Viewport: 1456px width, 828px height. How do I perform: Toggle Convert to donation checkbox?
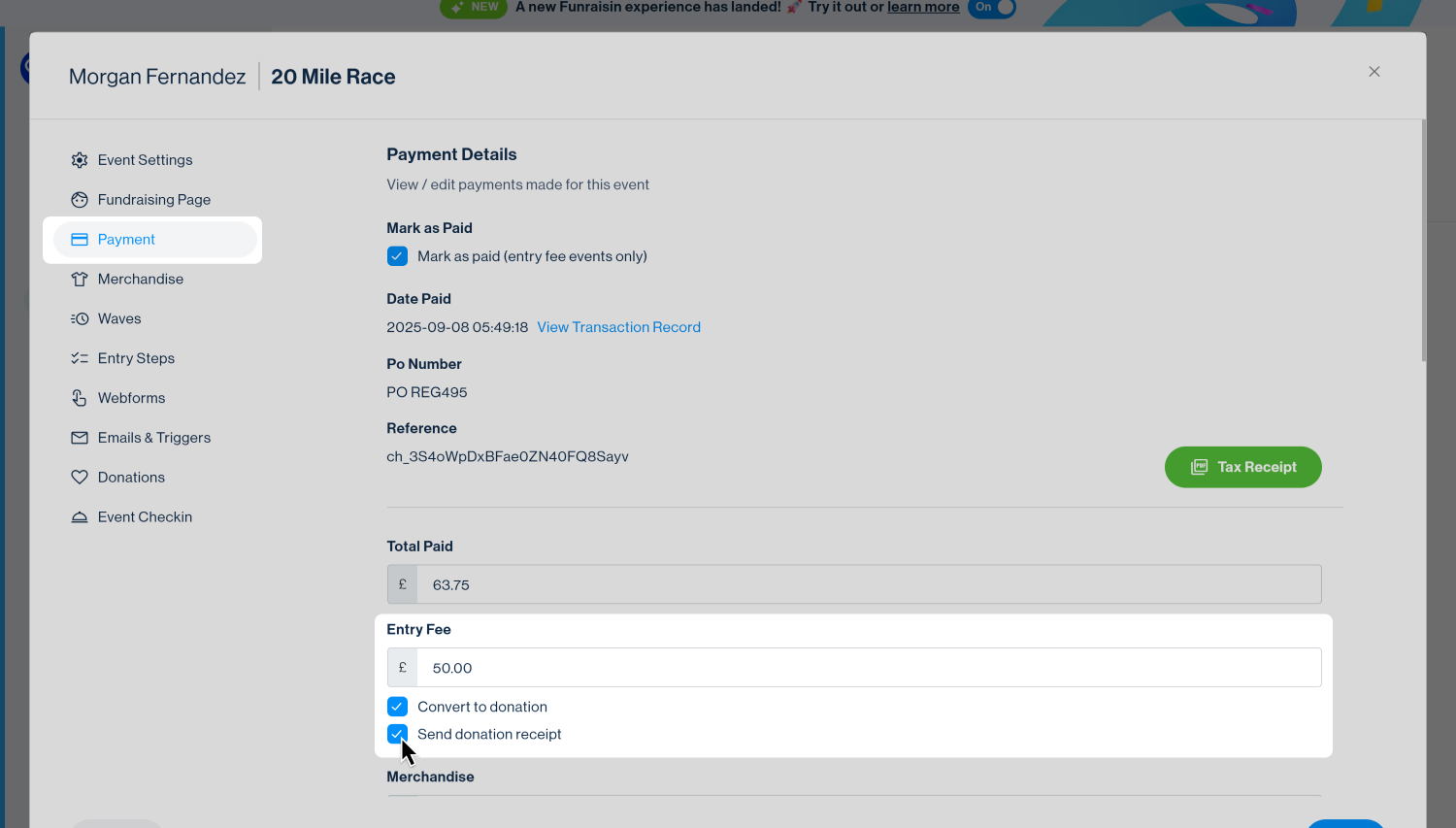[x=397, y=707]
